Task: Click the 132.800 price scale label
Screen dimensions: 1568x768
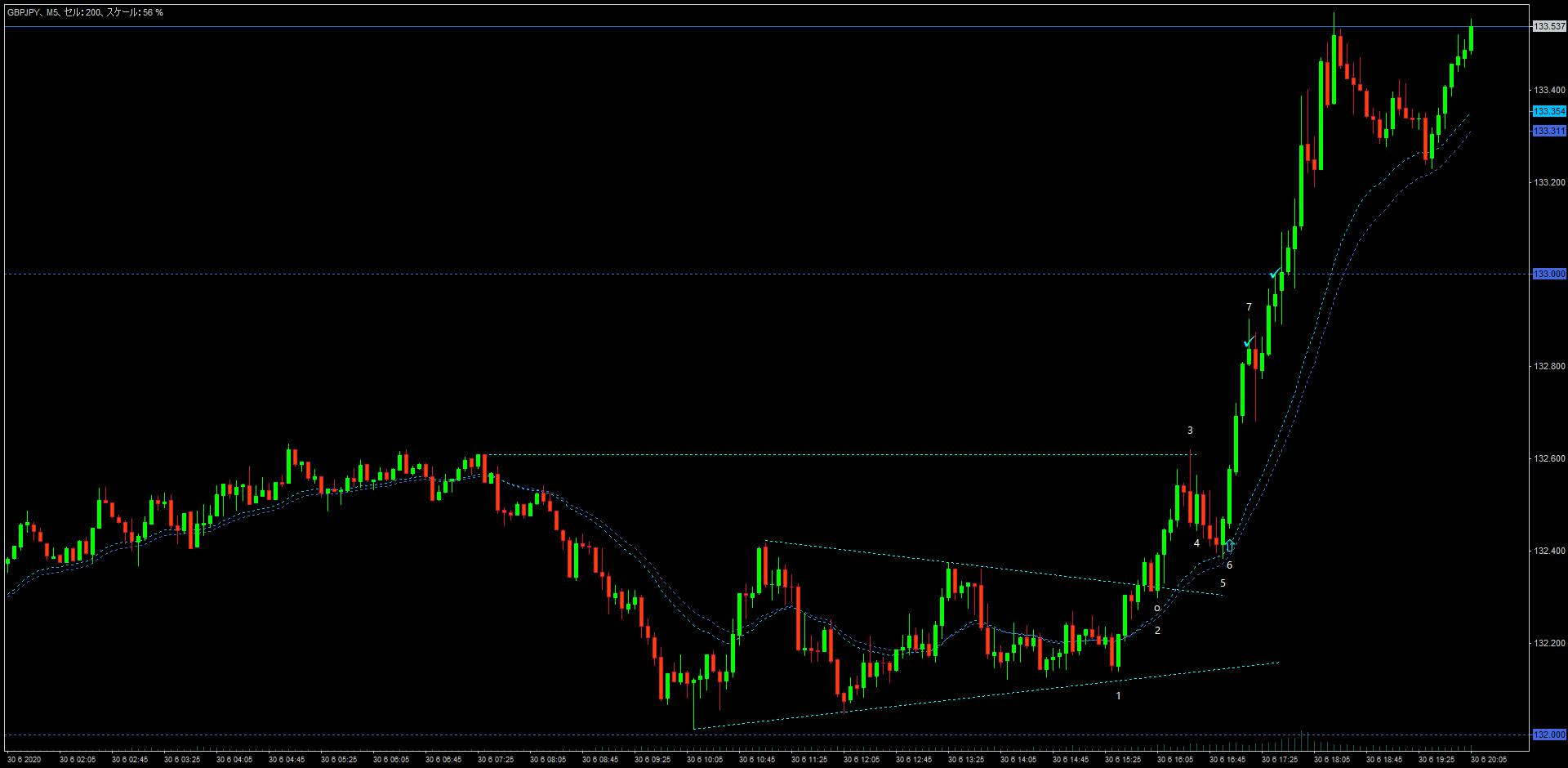Action: (1549, 366)
